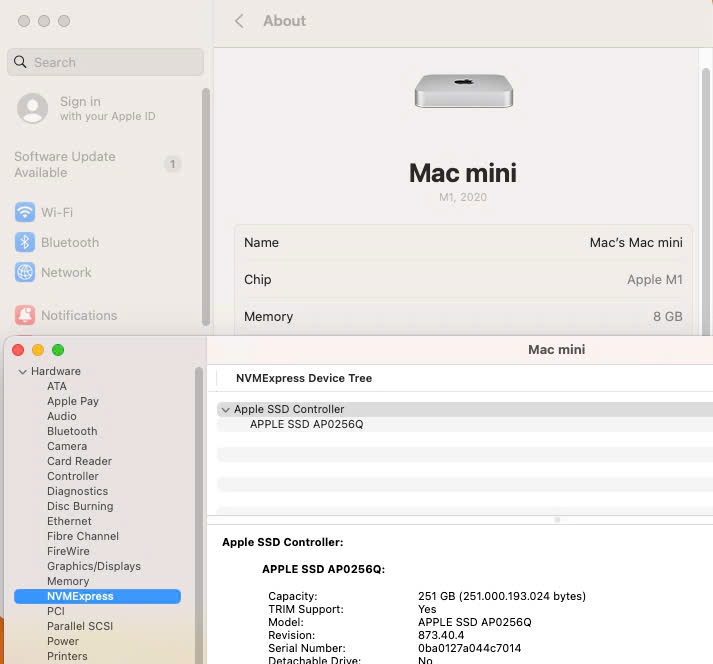
Task: Click the green zoom button on System Information
Action: tap(58, 350)
